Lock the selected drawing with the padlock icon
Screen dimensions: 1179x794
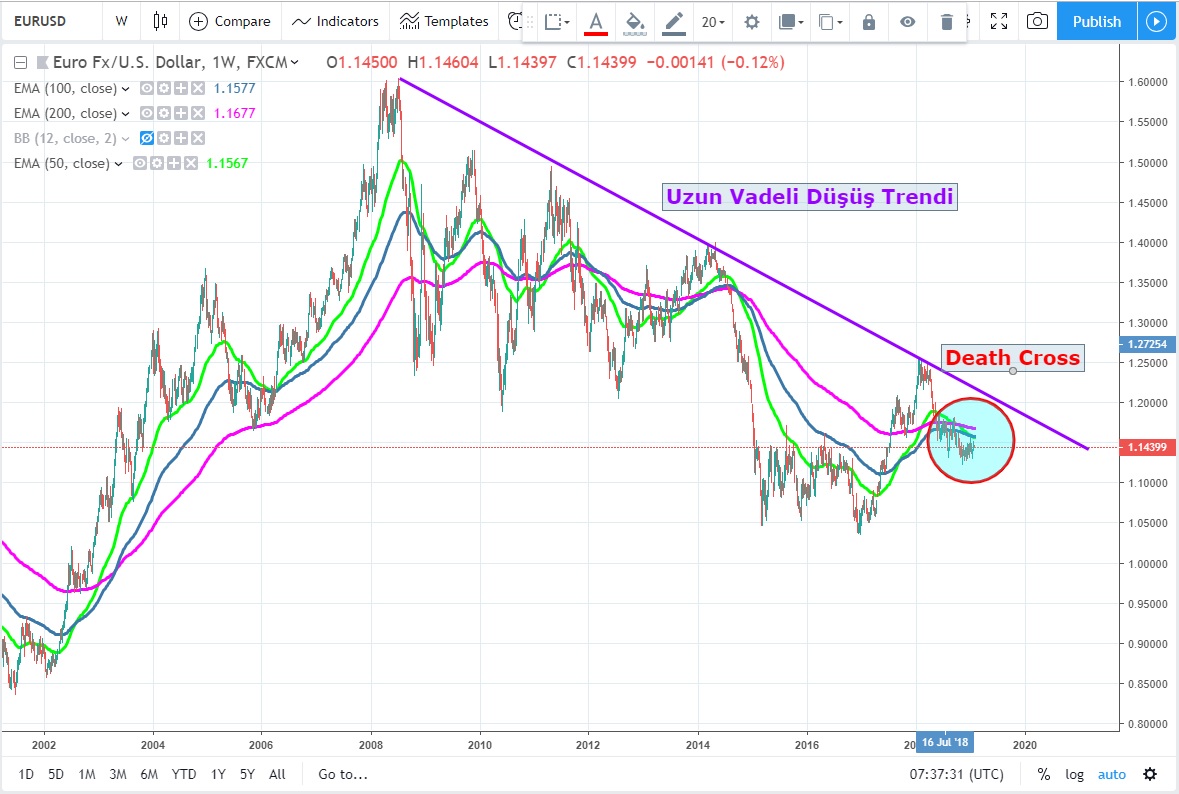coord(868,22)
